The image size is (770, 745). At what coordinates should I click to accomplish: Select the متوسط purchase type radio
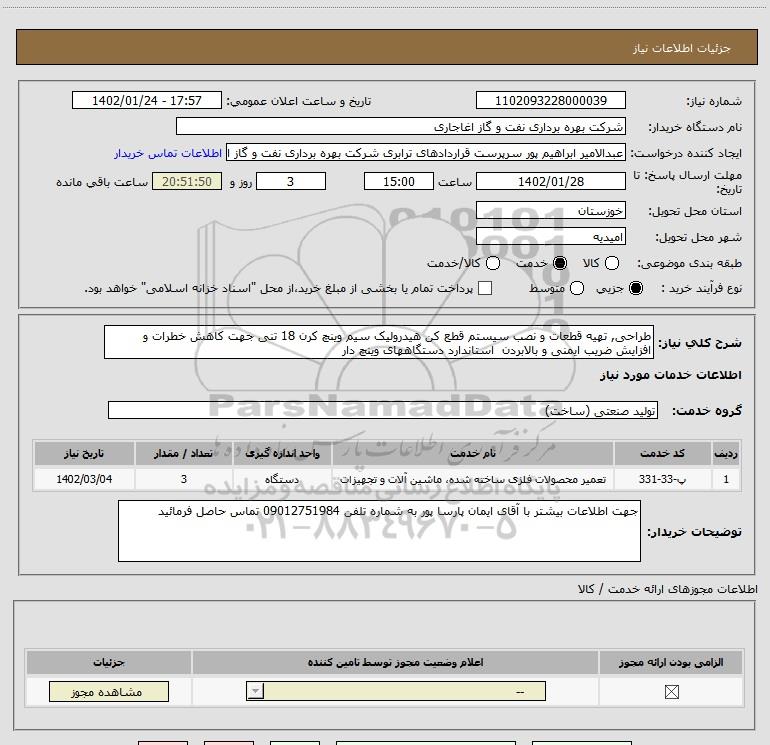(x=577, y=288)
